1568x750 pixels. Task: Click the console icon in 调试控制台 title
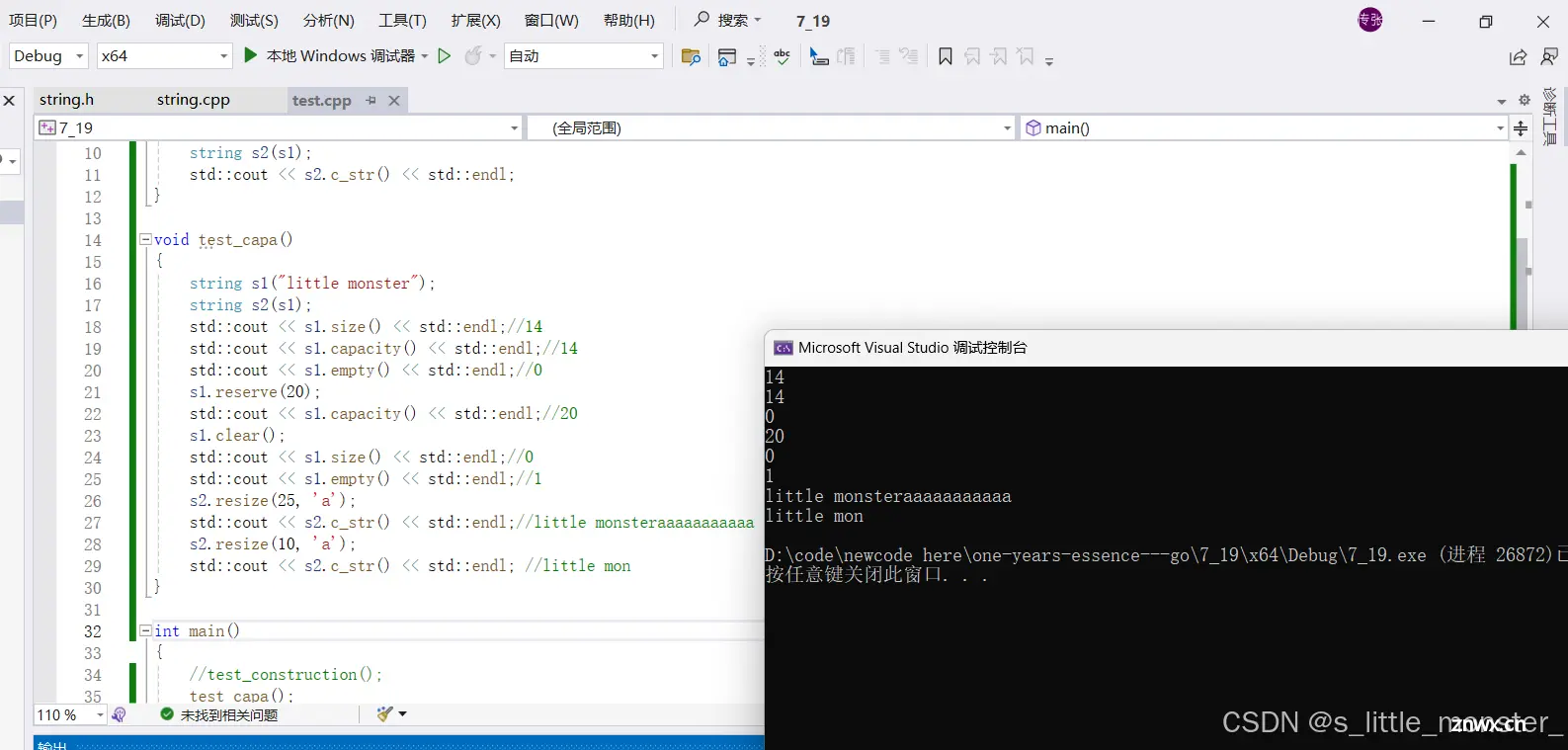[783, 348]
